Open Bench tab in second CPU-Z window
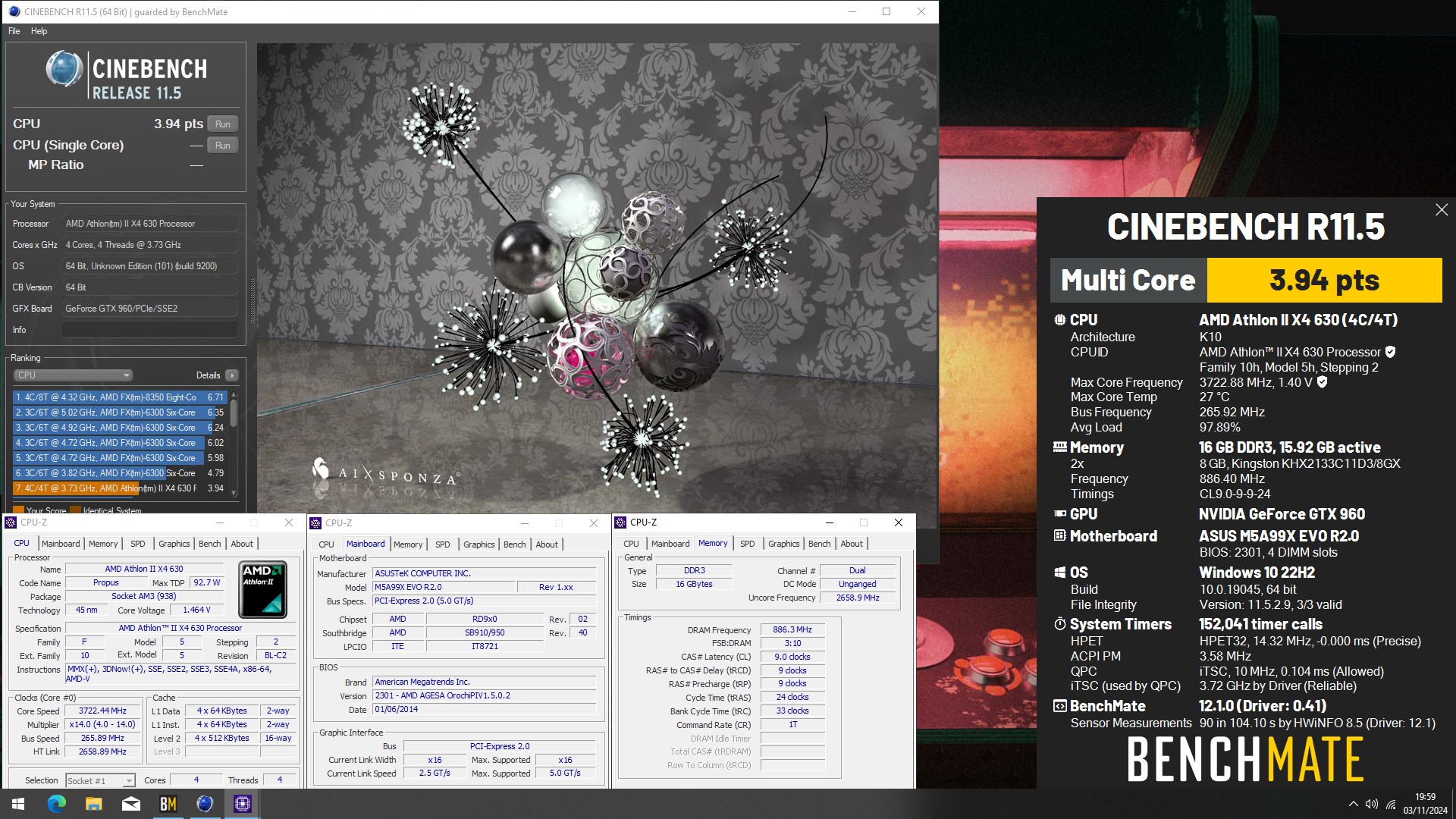Image resolution: width=1456 pixels, height=819 pixels. point(515,544)
